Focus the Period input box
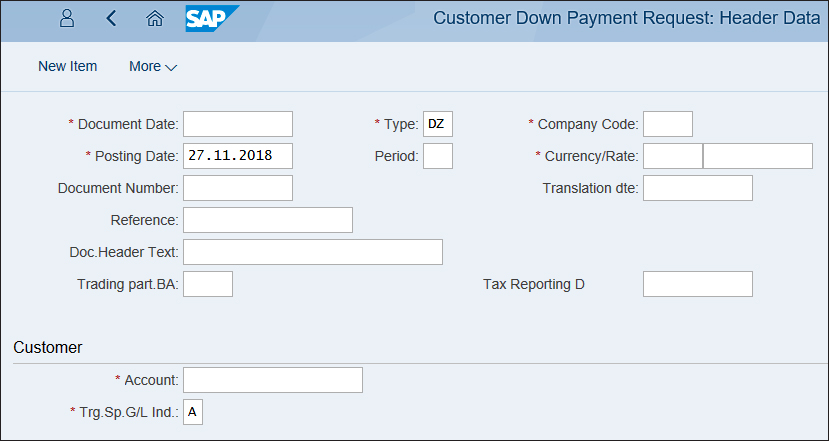Screen dimensions: 829x441 point(438,156)
